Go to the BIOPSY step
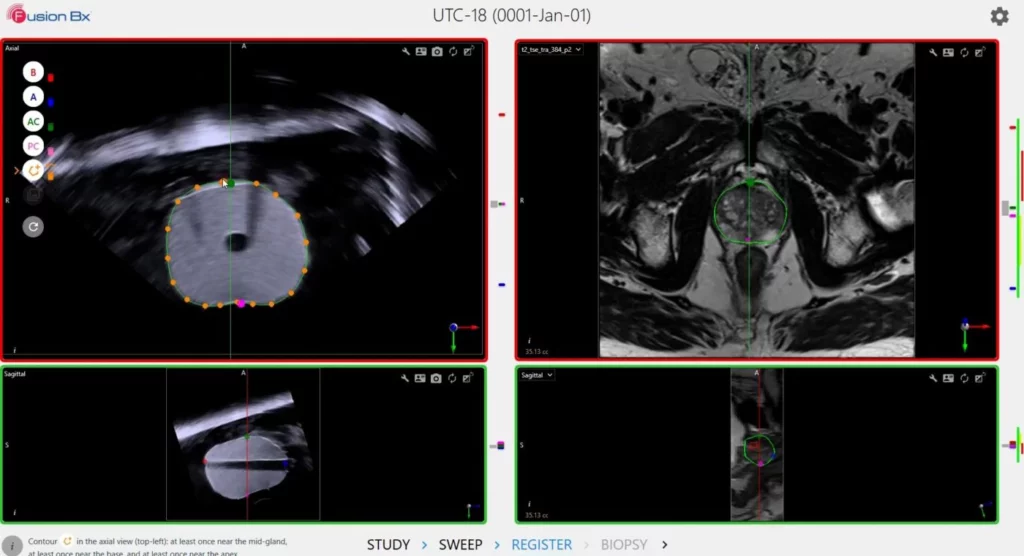This screenshot has width=1024, height=556. click(x=624, y=545)
